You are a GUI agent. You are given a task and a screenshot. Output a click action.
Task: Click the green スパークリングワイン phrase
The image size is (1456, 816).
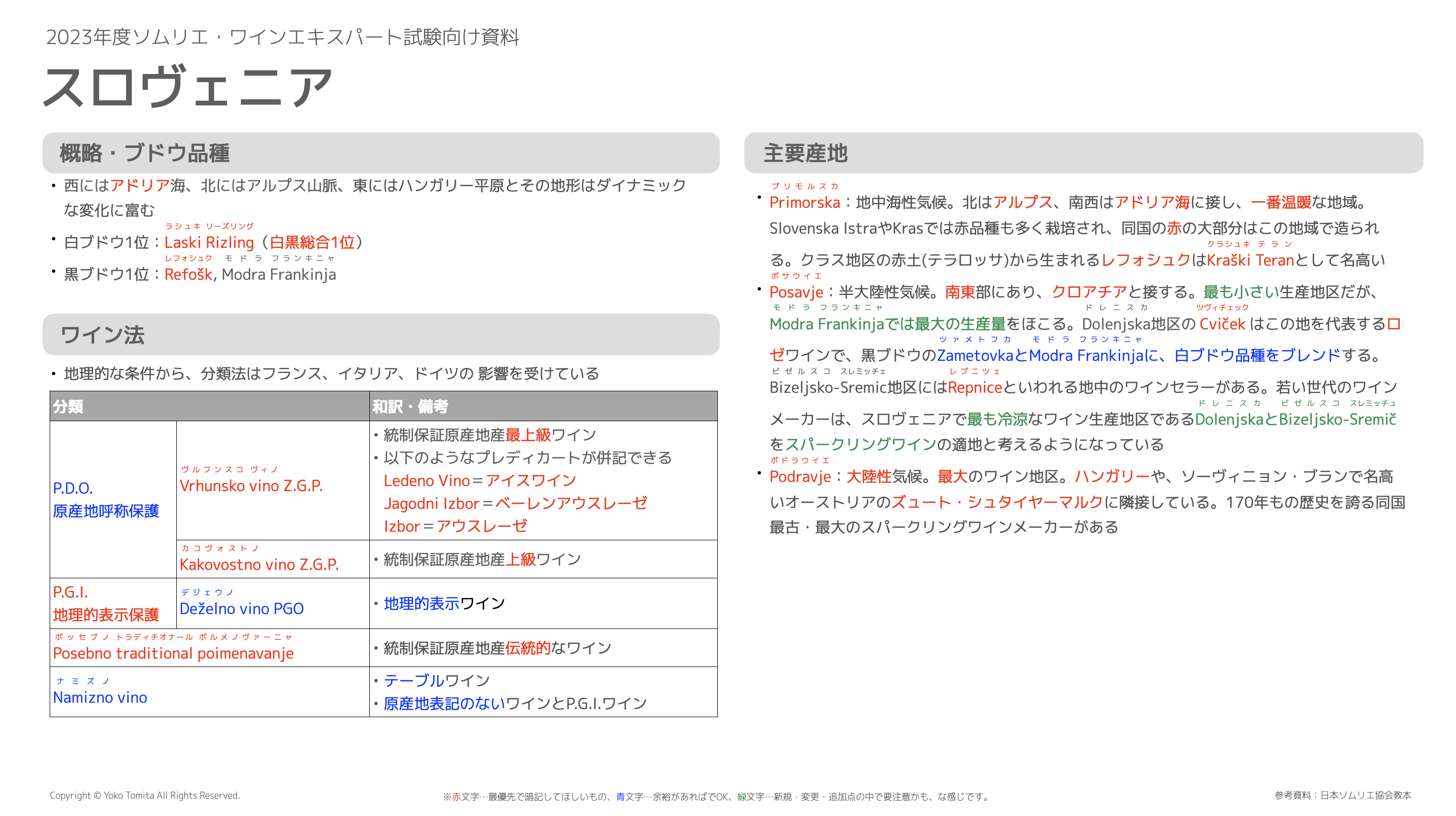point(860,444)
